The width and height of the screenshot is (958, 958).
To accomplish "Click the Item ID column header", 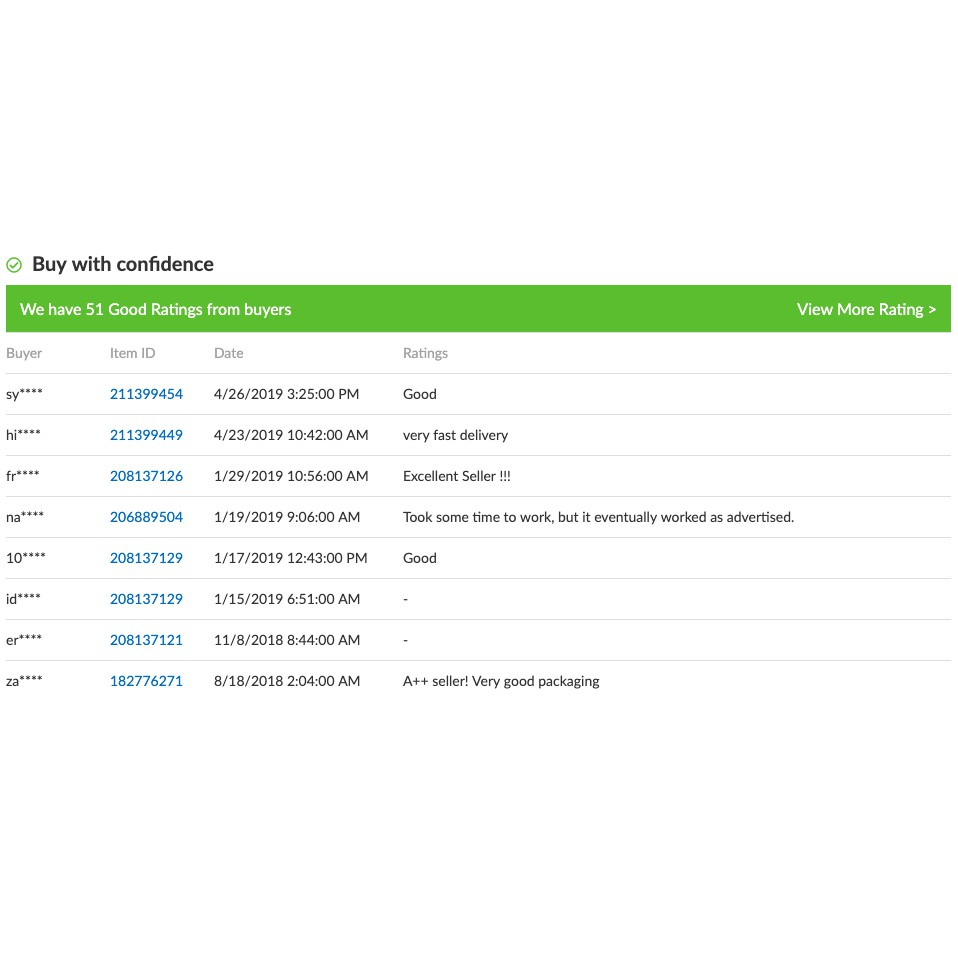I will pyautogui.click(x=133, y=353).
